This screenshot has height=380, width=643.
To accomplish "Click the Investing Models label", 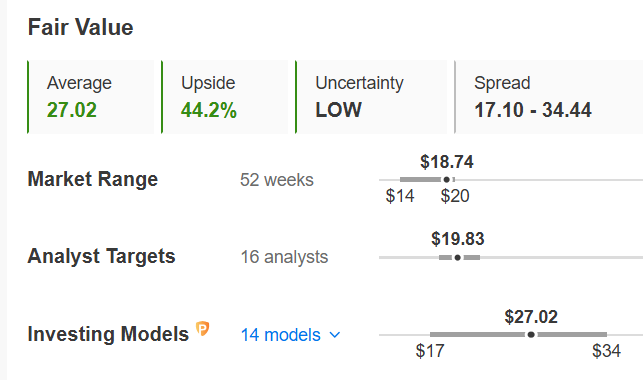I will [x=108, y=334].
